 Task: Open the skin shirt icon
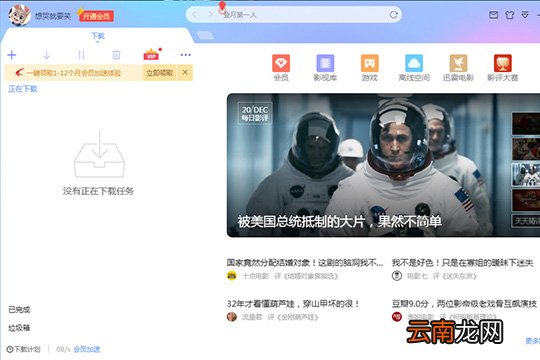pos(510,15)
